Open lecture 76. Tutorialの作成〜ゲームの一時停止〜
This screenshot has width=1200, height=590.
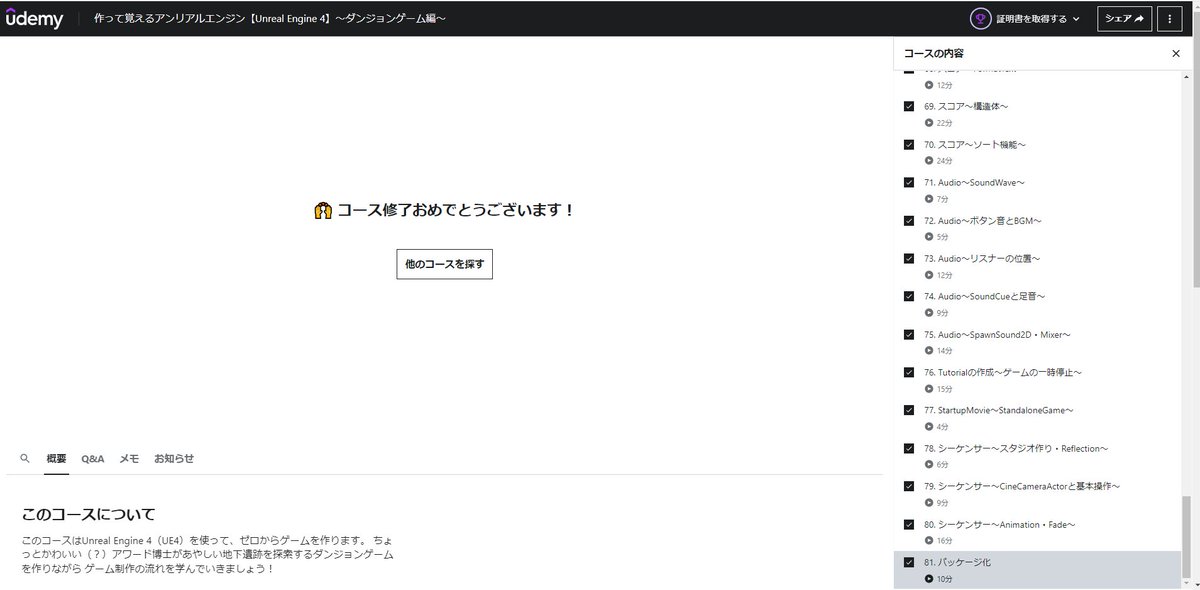point(1003,372)
